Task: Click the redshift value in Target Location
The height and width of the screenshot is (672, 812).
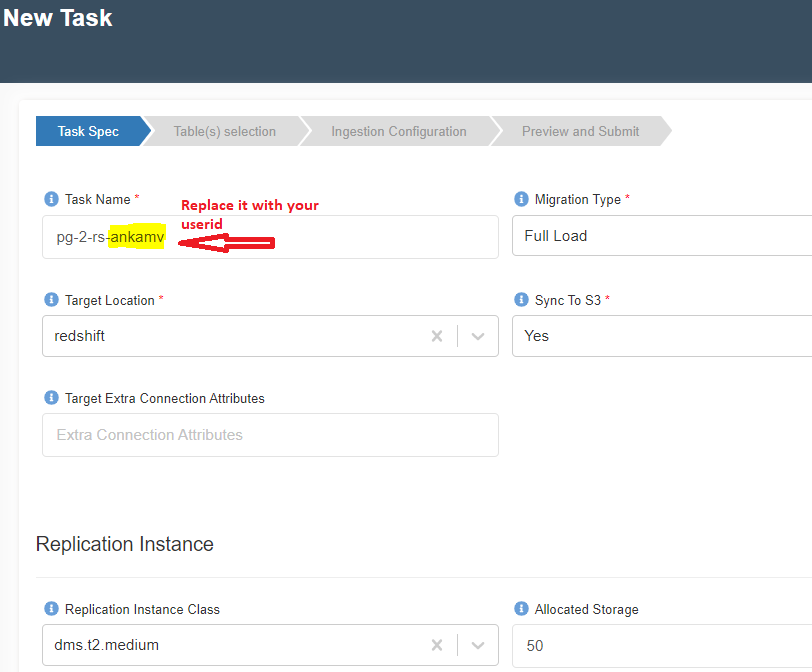Action: (79, 336)
